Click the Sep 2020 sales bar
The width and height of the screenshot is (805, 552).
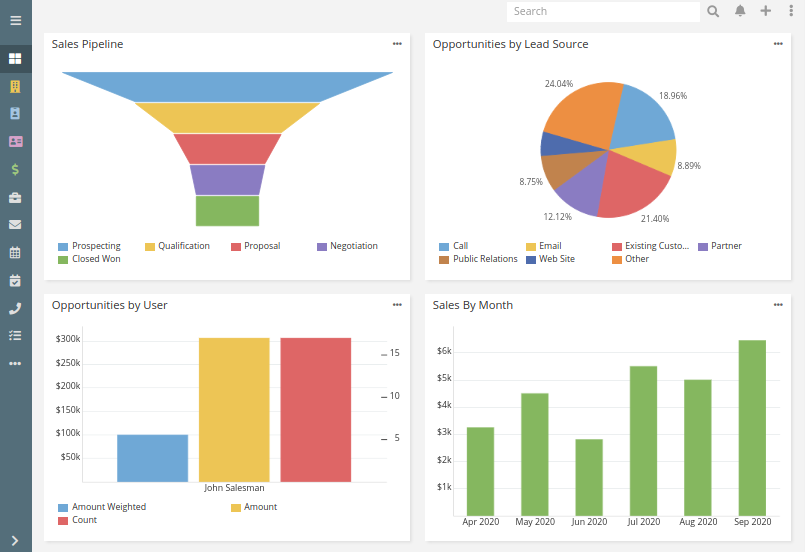tap(752, 428)
